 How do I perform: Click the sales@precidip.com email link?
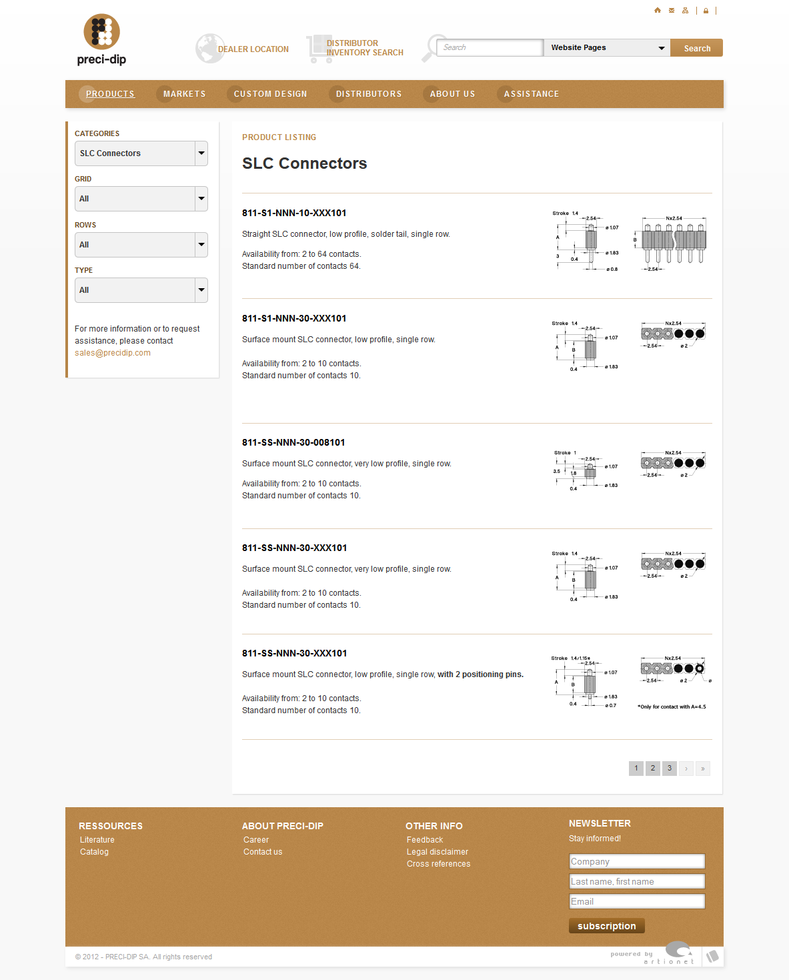click(113, 352)
